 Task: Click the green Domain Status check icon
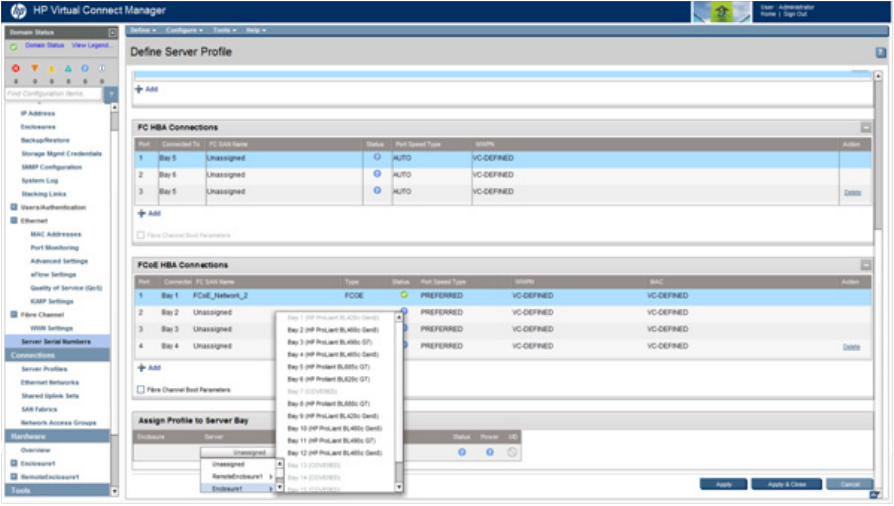14,46
